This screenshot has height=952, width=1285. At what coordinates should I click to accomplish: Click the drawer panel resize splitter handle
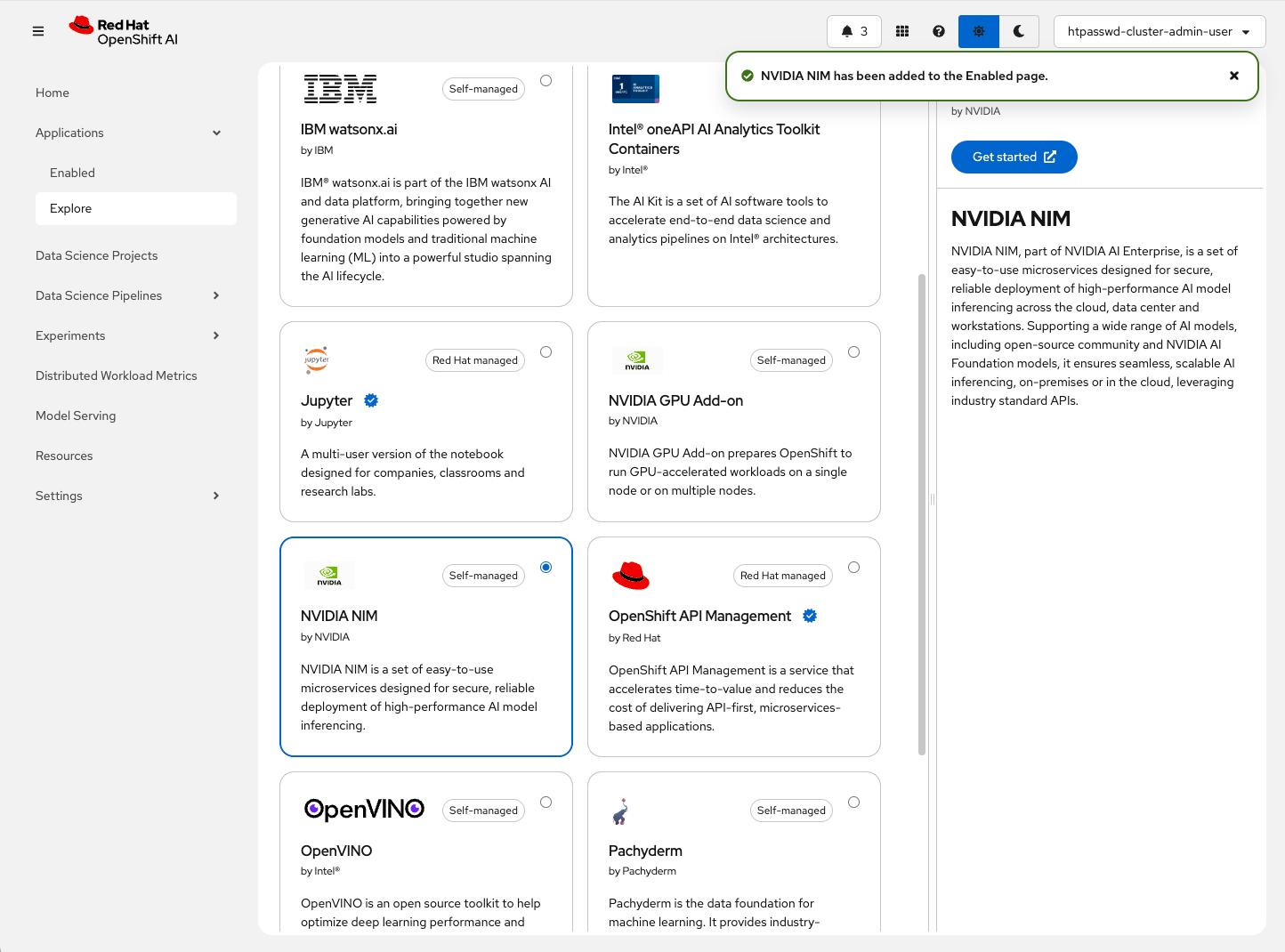(932, 499)
